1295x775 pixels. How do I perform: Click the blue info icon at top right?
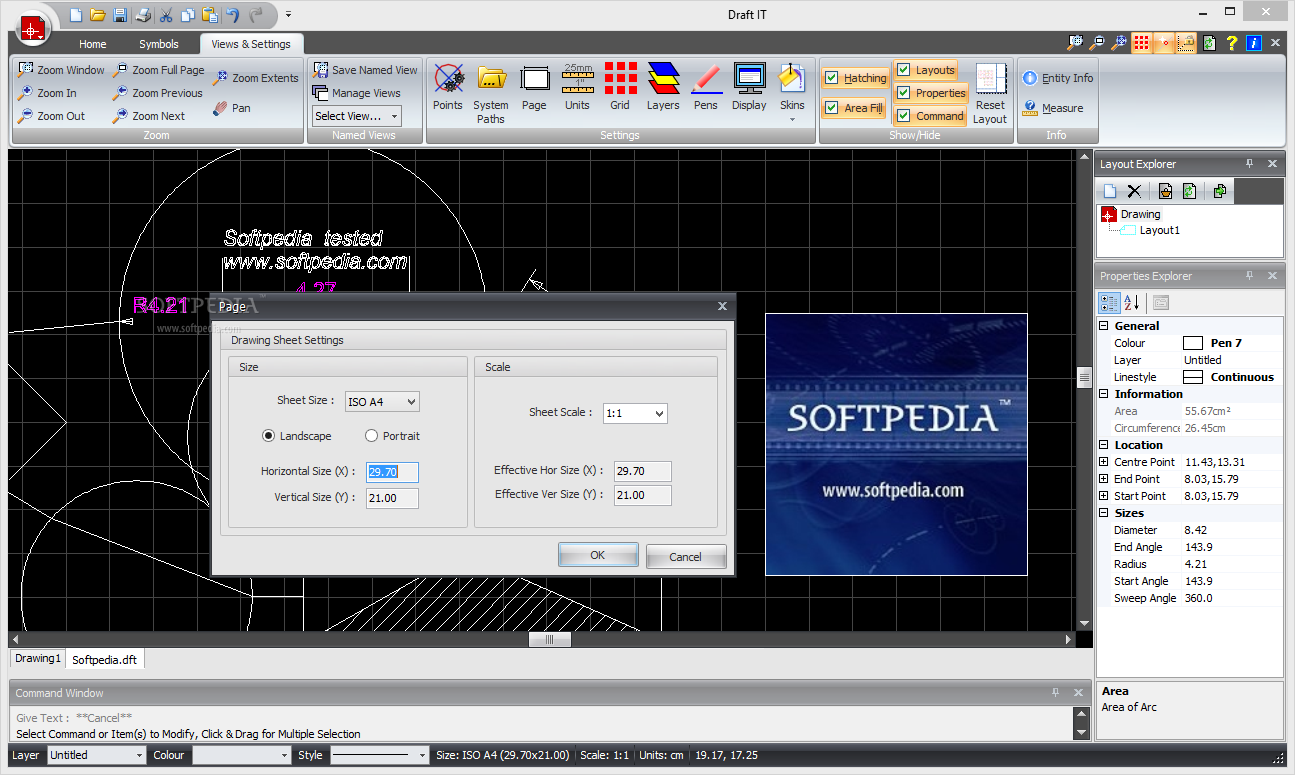coord(1253,43)
